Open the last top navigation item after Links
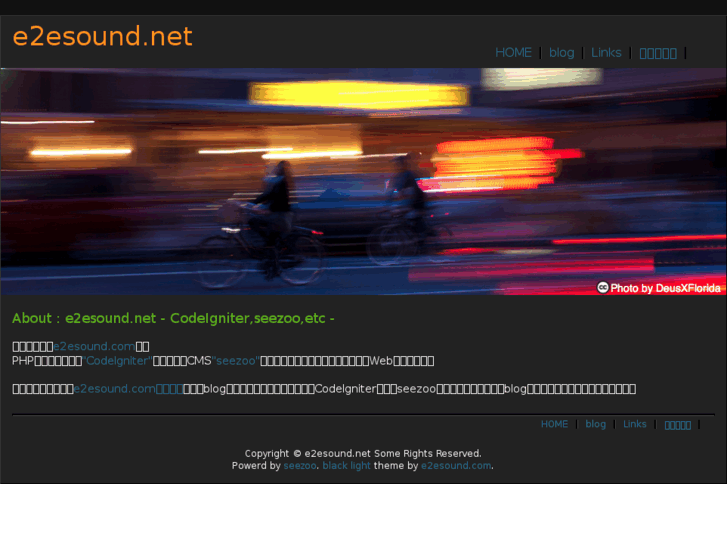 coord(658,53)
